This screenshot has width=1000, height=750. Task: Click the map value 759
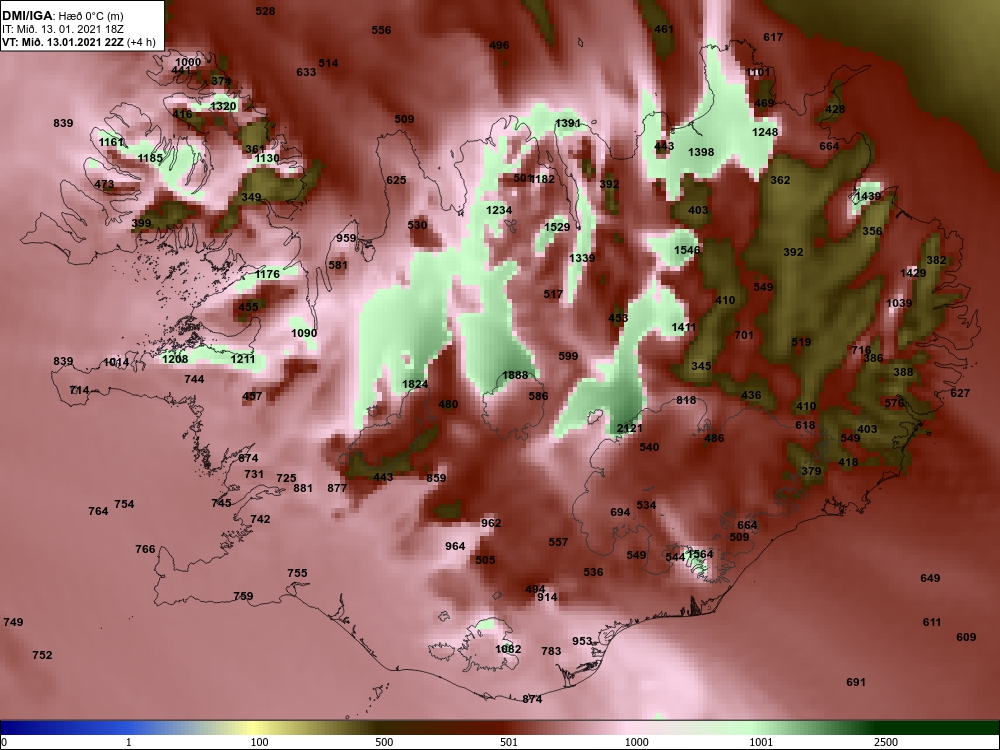point(243,596)
